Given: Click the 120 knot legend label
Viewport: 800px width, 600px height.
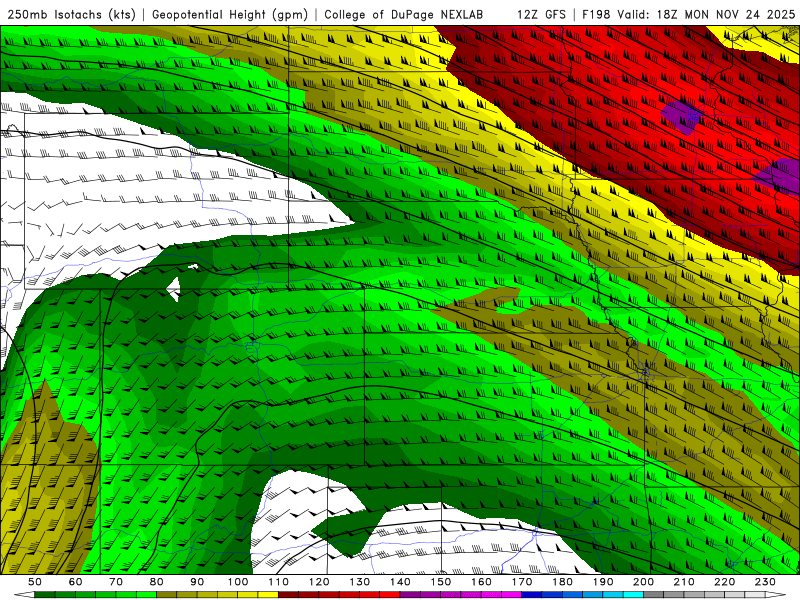Looking at the screenshot, I should (x=319, y=582).
